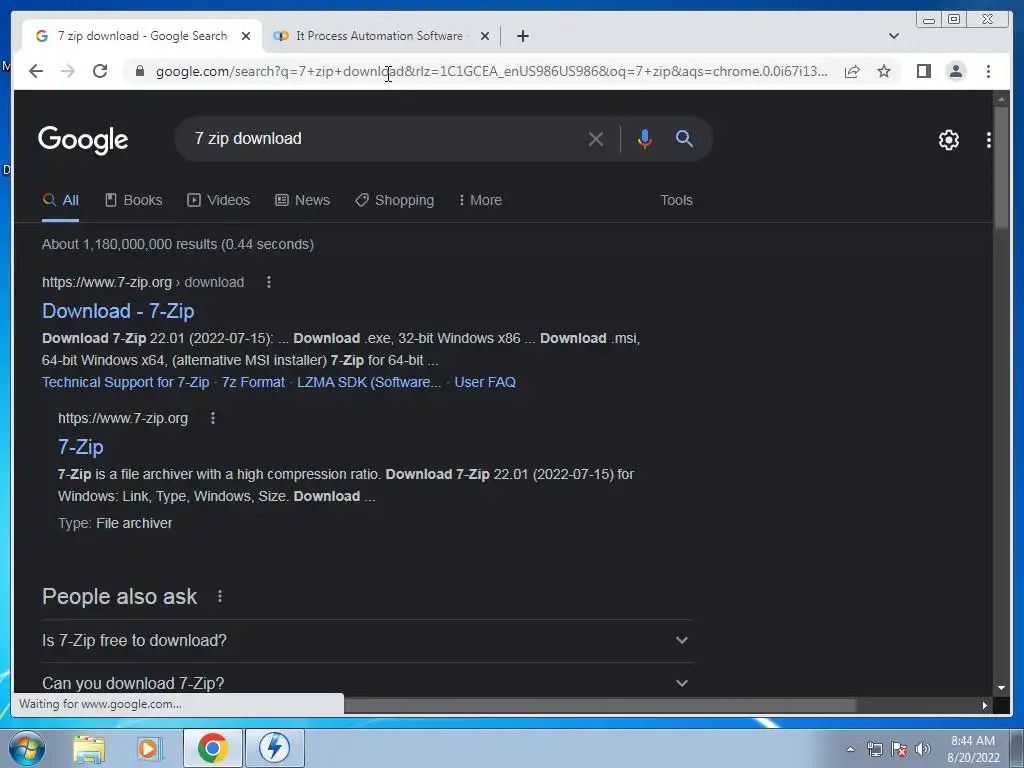This screenshot has width=1024, height=768.
Task: Click the scroll up arrow
Action: [x=1001, y=99]
